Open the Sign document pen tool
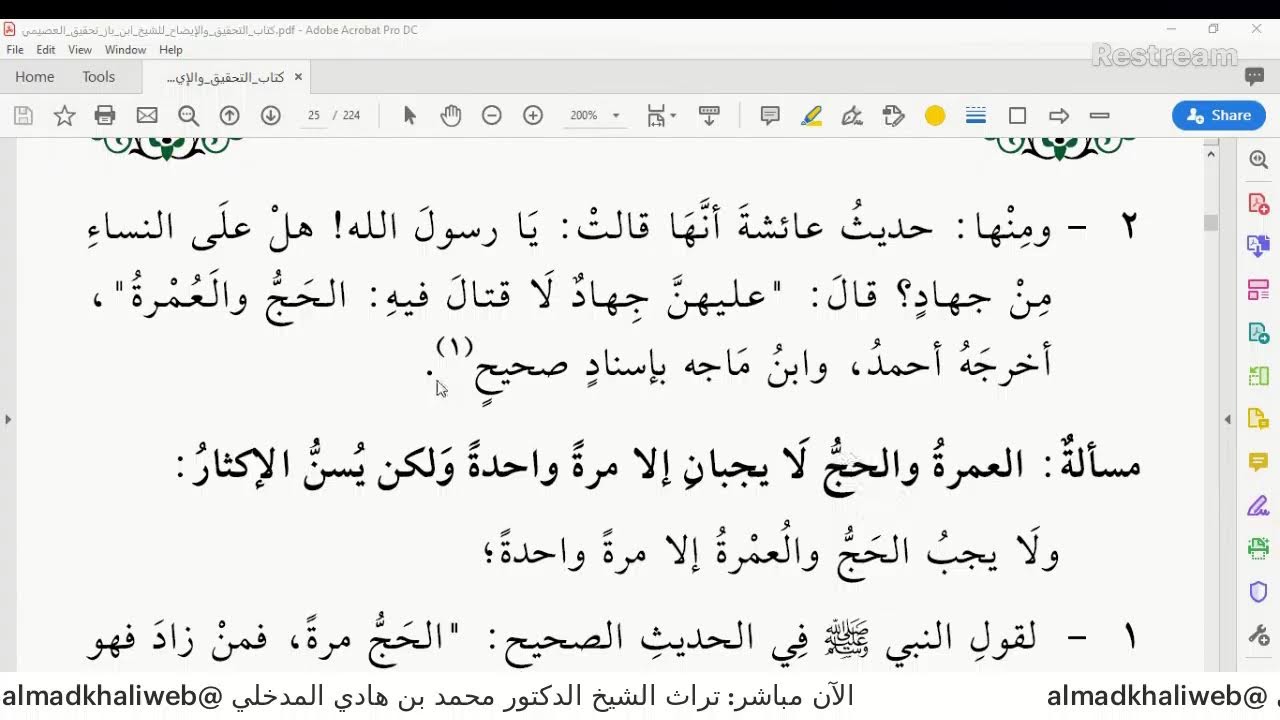Image resolution: width=1280 pixels, height=720 pixels. tap(852, 116)
